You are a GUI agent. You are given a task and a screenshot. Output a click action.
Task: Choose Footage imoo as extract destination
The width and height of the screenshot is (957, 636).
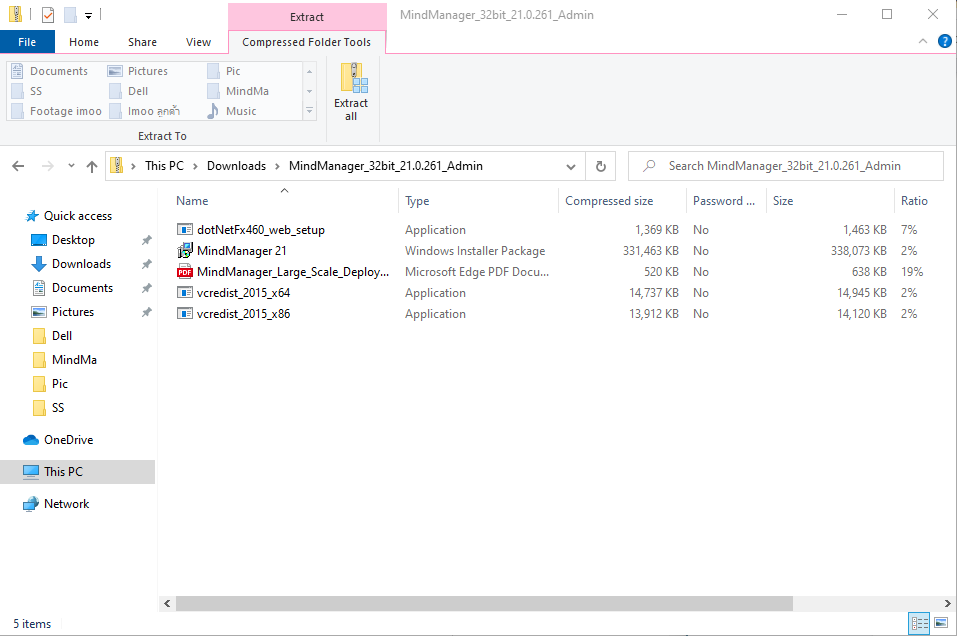57,111
